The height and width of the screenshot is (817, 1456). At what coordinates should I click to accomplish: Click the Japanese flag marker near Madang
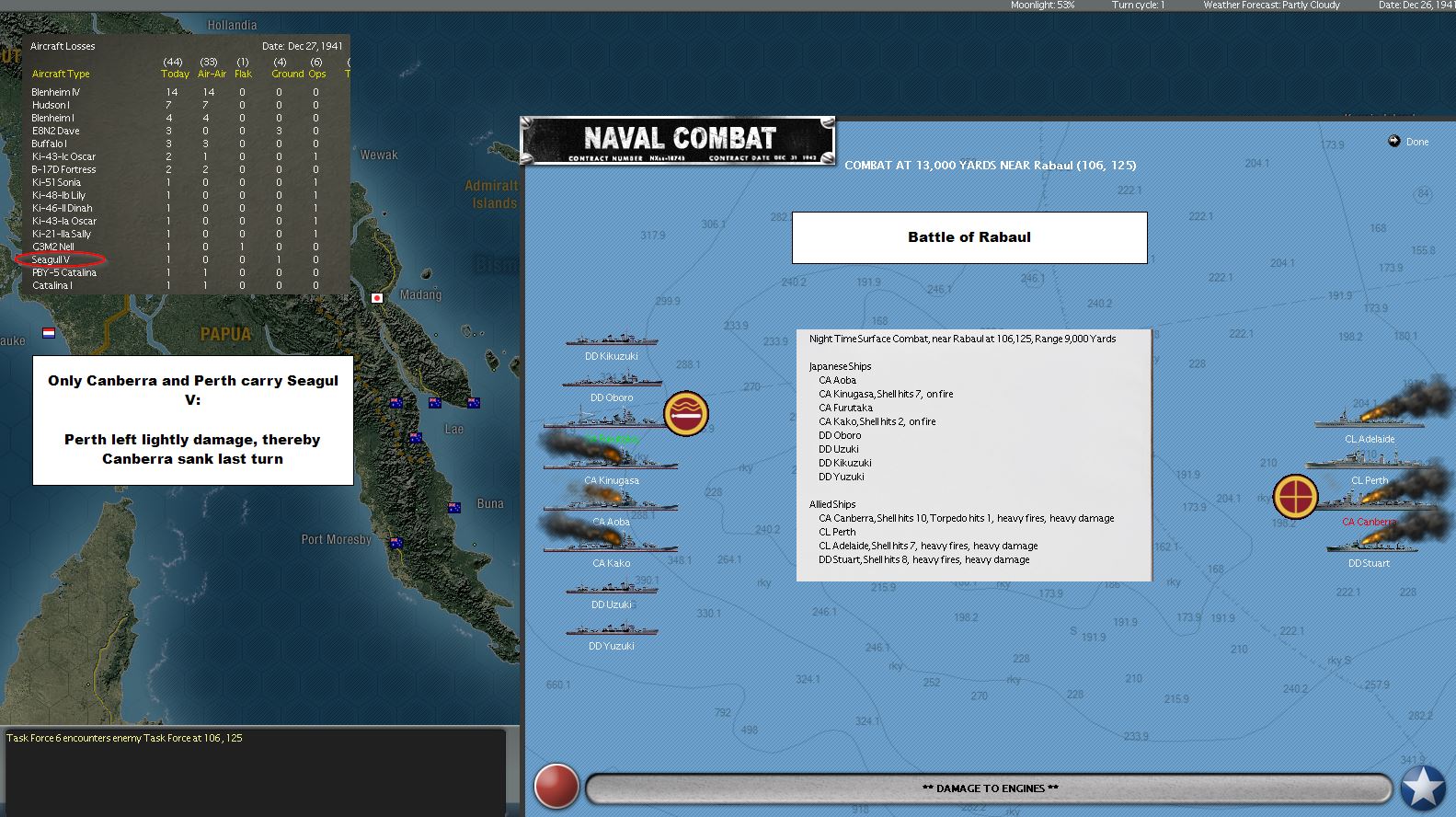click(377, 298)
